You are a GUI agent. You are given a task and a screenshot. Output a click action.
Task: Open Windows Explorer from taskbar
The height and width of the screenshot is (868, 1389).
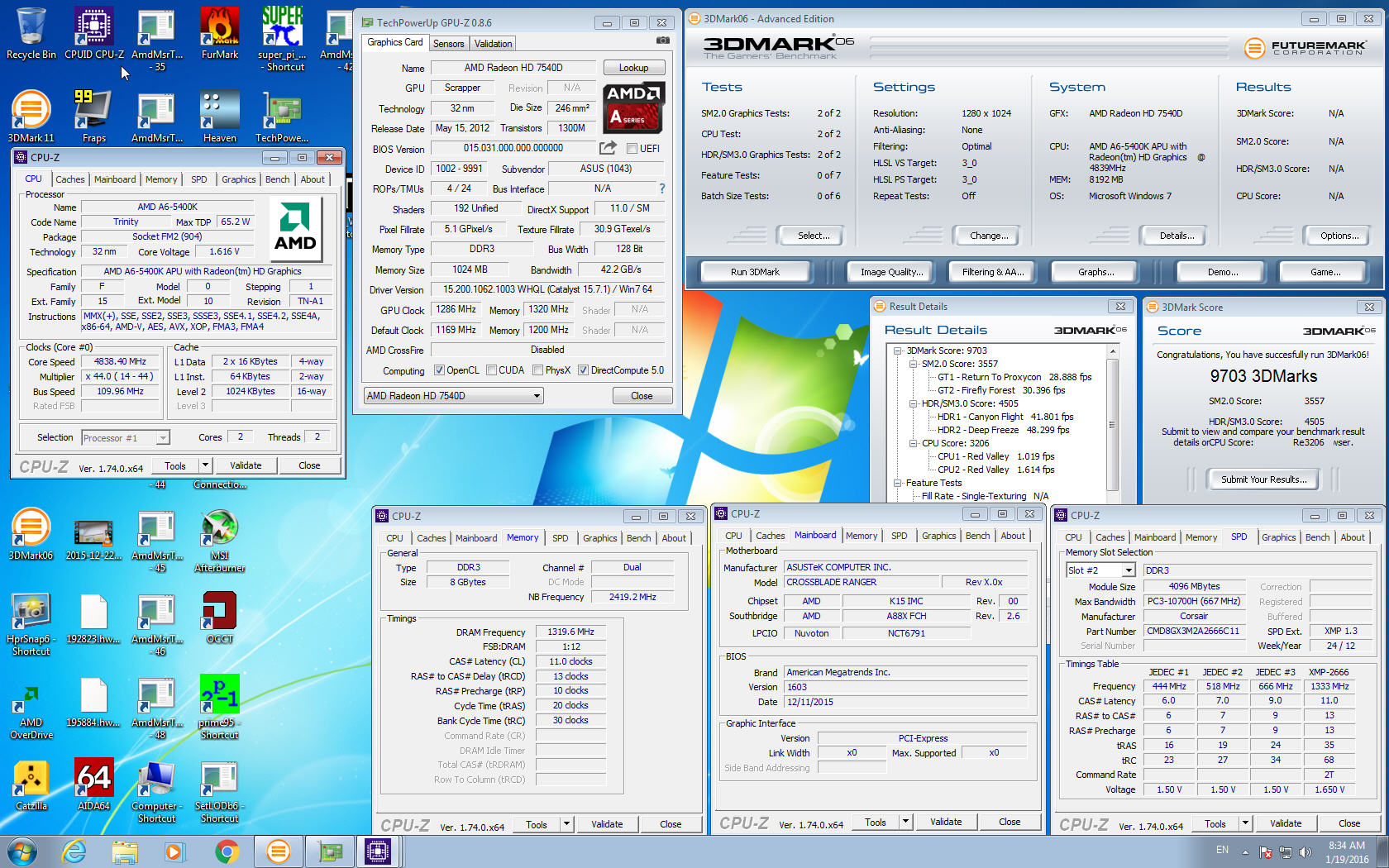[125, 851]
